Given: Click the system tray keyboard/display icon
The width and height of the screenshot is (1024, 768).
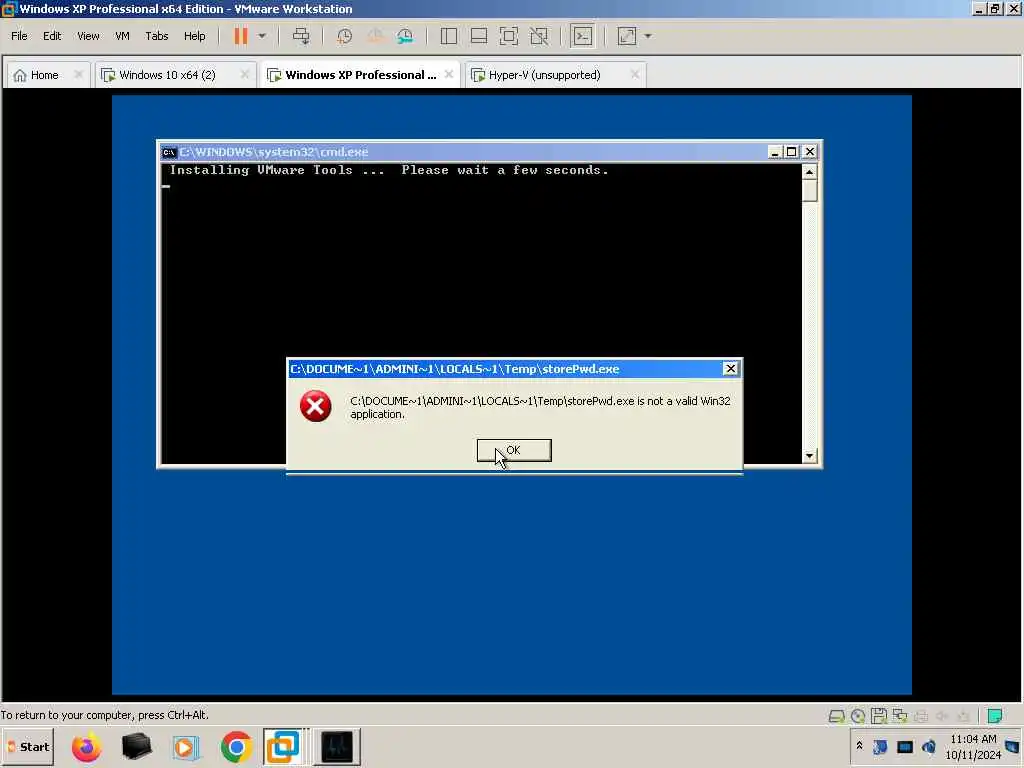Looking at the screenshot, I should click(x=905, y=747).
